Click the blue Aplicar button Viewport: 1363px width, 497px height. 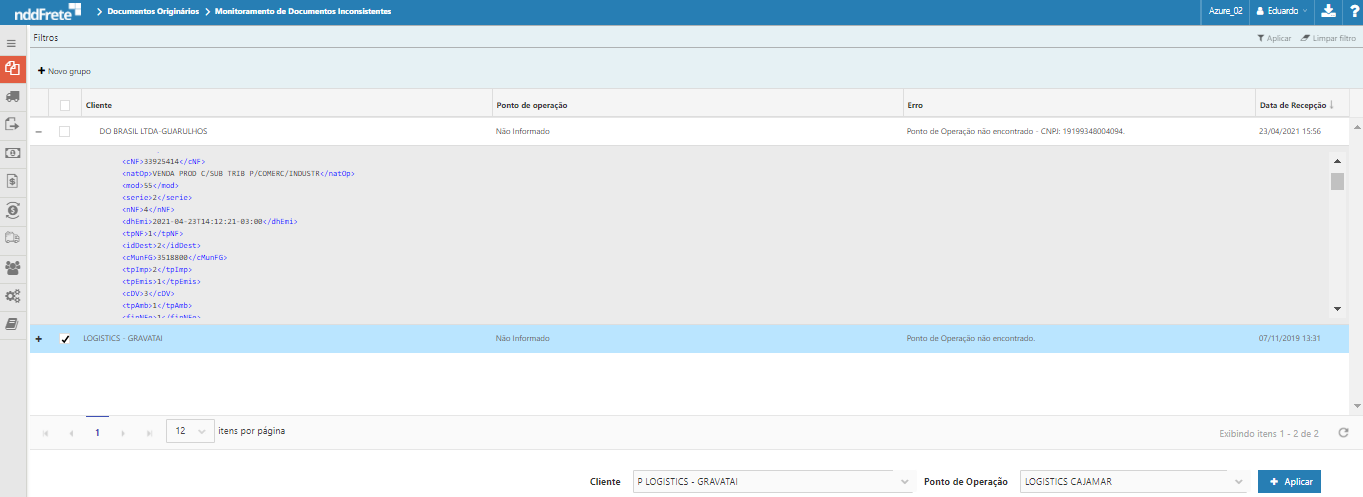(1289, 482)
